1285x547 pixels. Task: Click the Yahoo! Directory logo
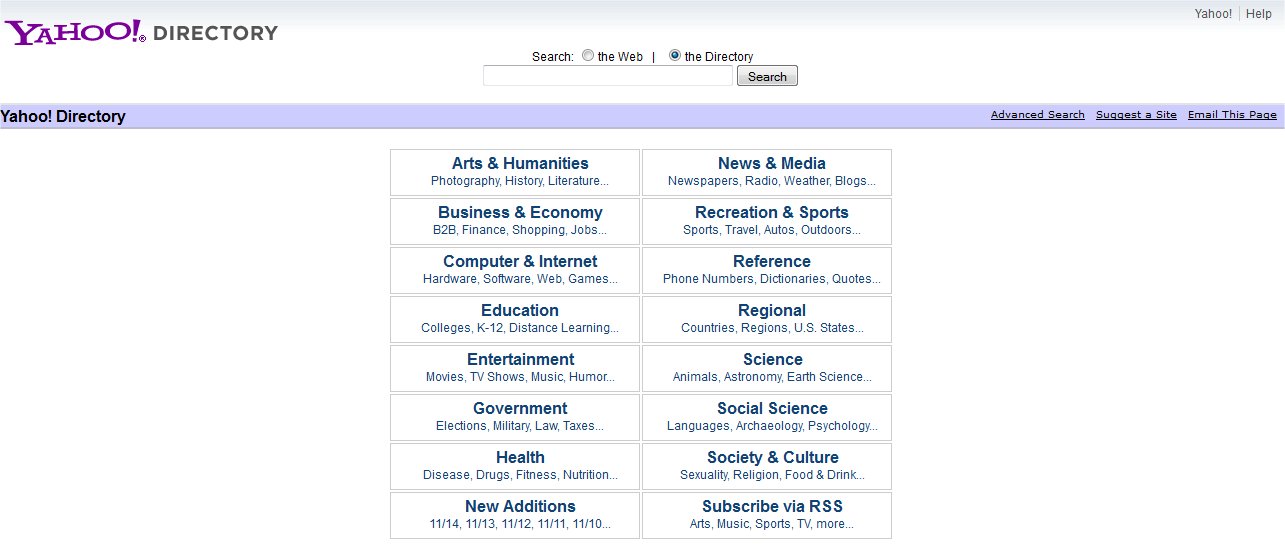coord(141,32)
